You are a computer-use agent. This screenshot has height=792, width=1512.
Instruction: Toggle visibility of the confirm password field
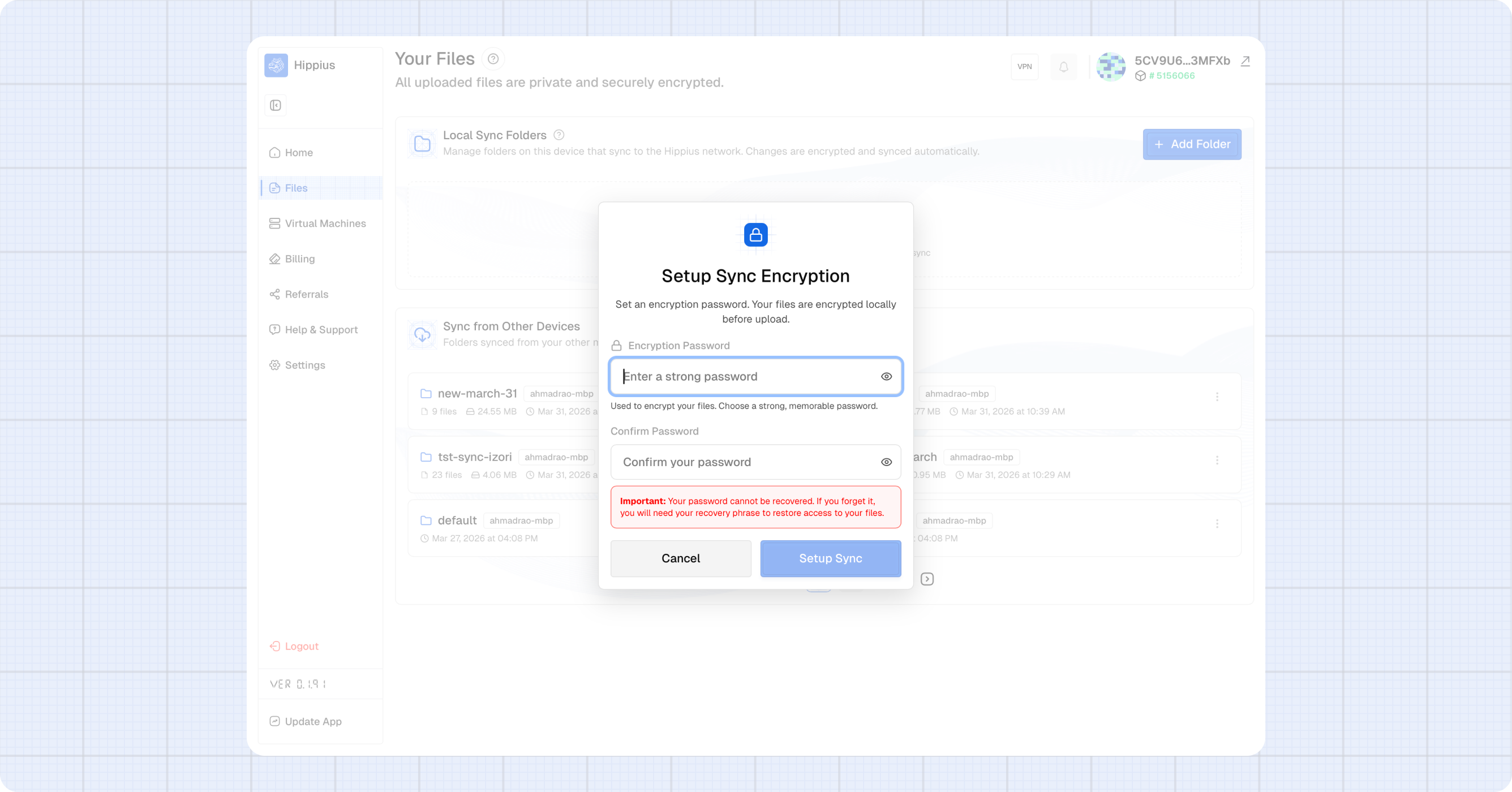click(886, 462)
